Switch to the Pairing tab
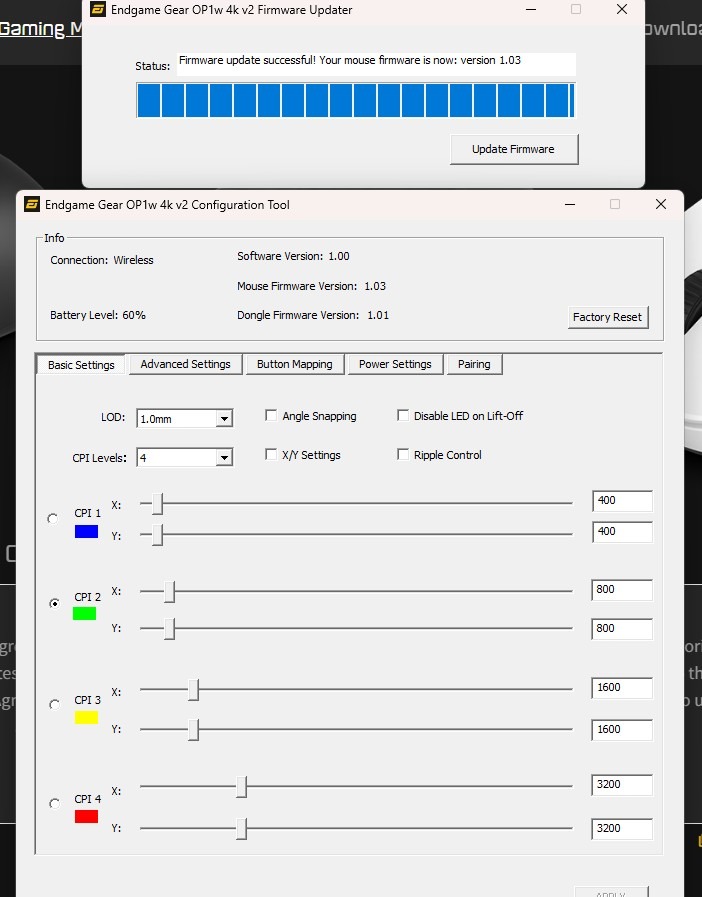Viewport: 702px width, 897px height. (x=474, y=364)
